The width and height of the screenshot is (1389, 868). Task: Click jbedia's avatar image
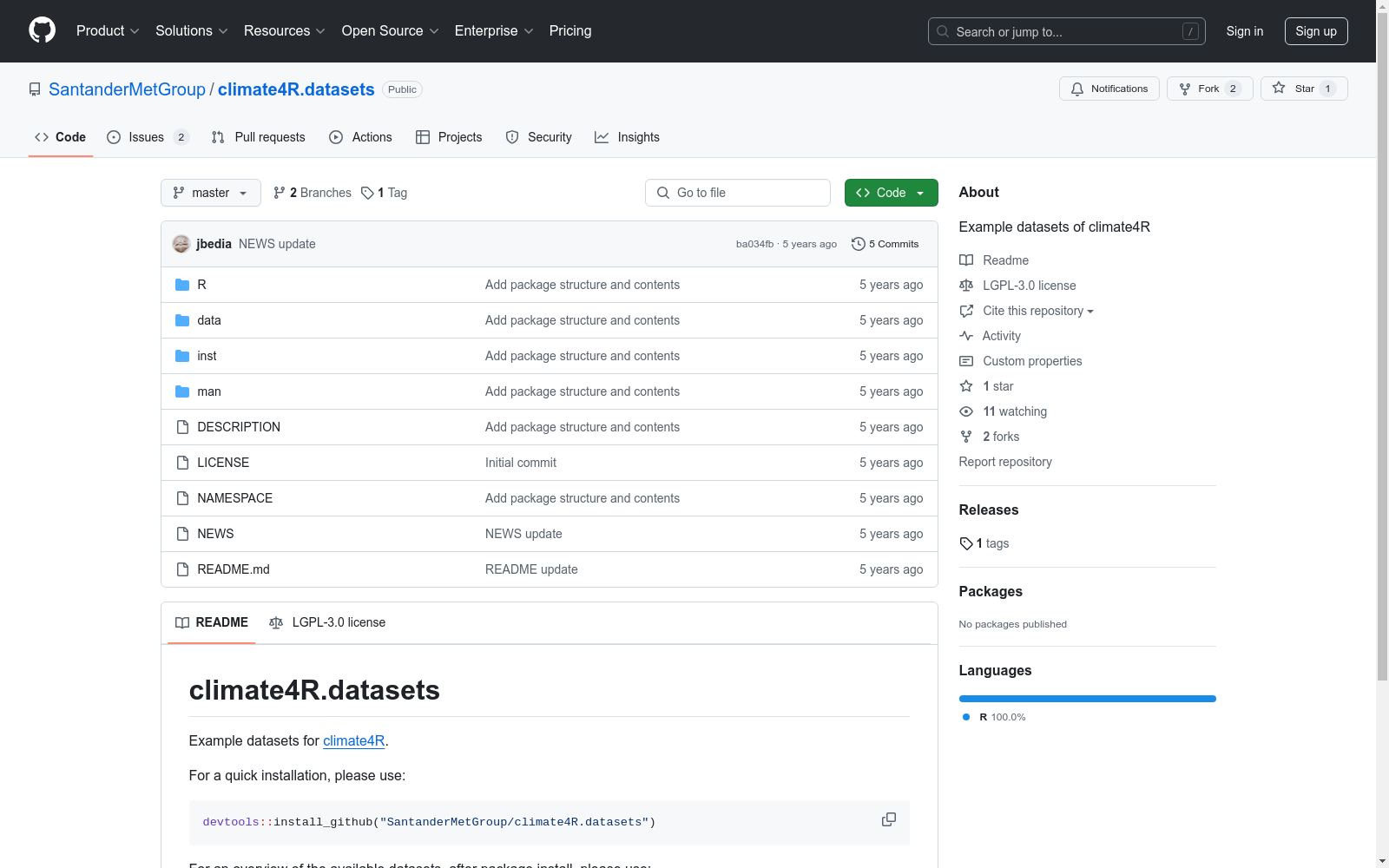(x=181, y=244)
